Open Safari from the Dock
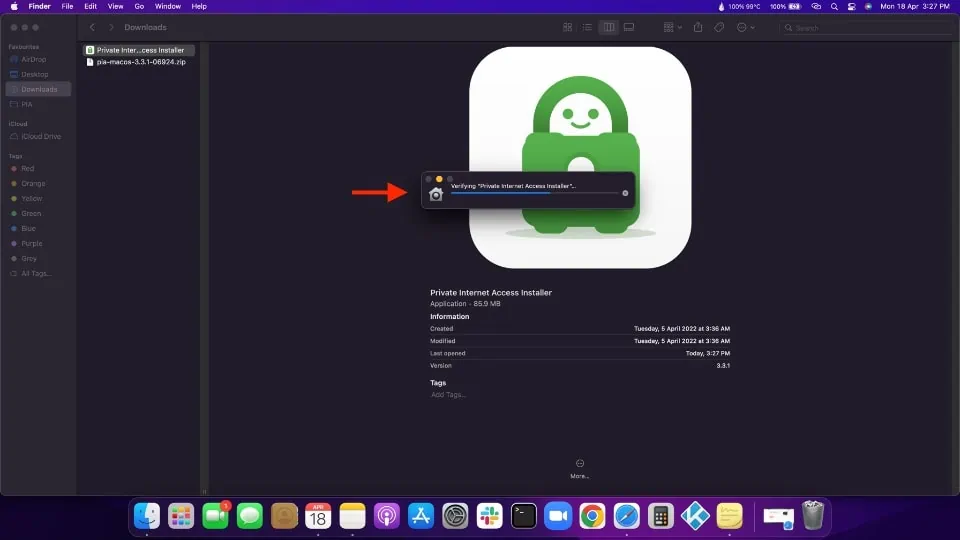 click(x=627, y=516)
